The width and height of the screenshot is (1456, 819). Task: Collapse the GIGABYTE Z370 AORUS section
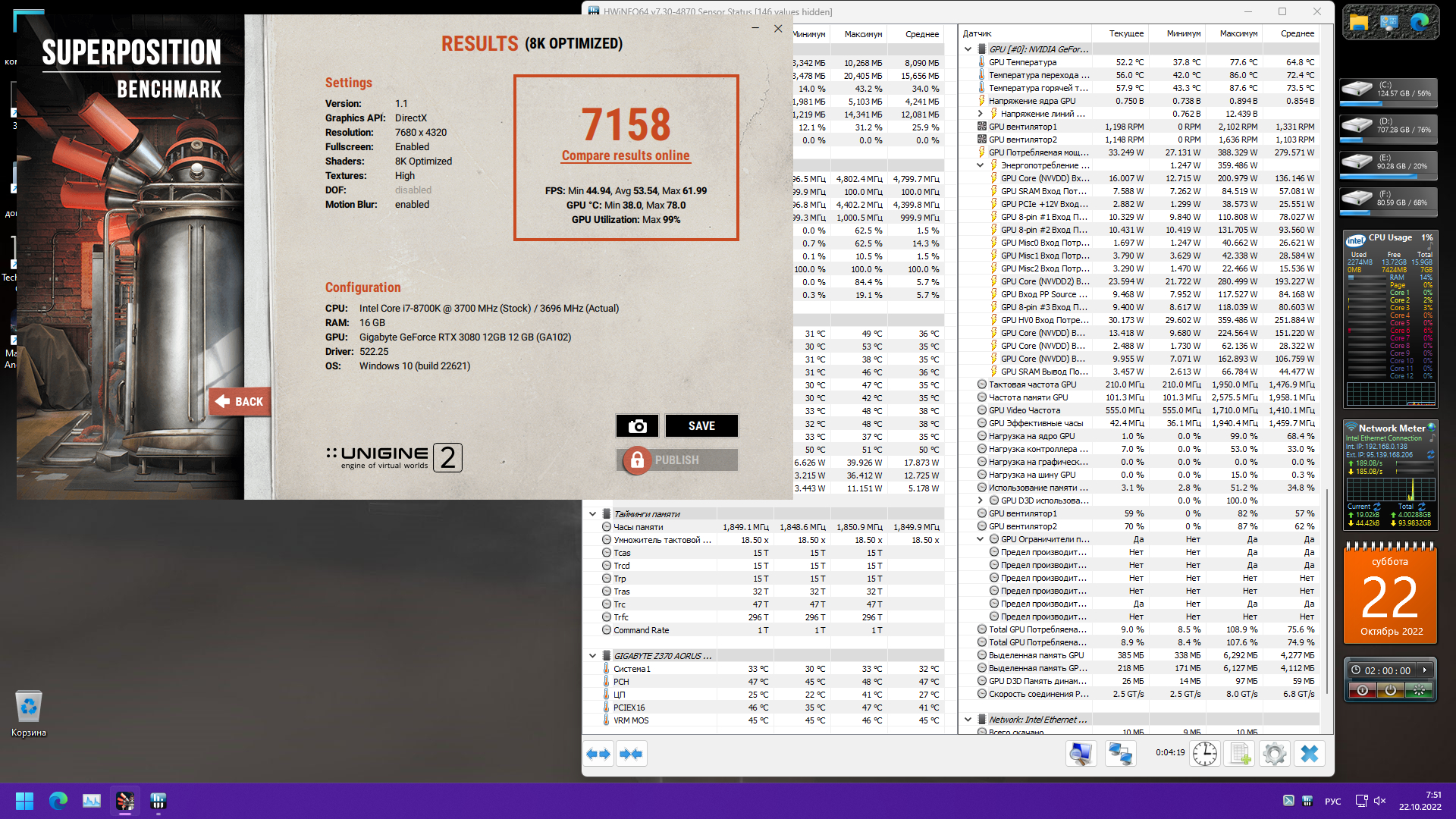tap(593, 656)
